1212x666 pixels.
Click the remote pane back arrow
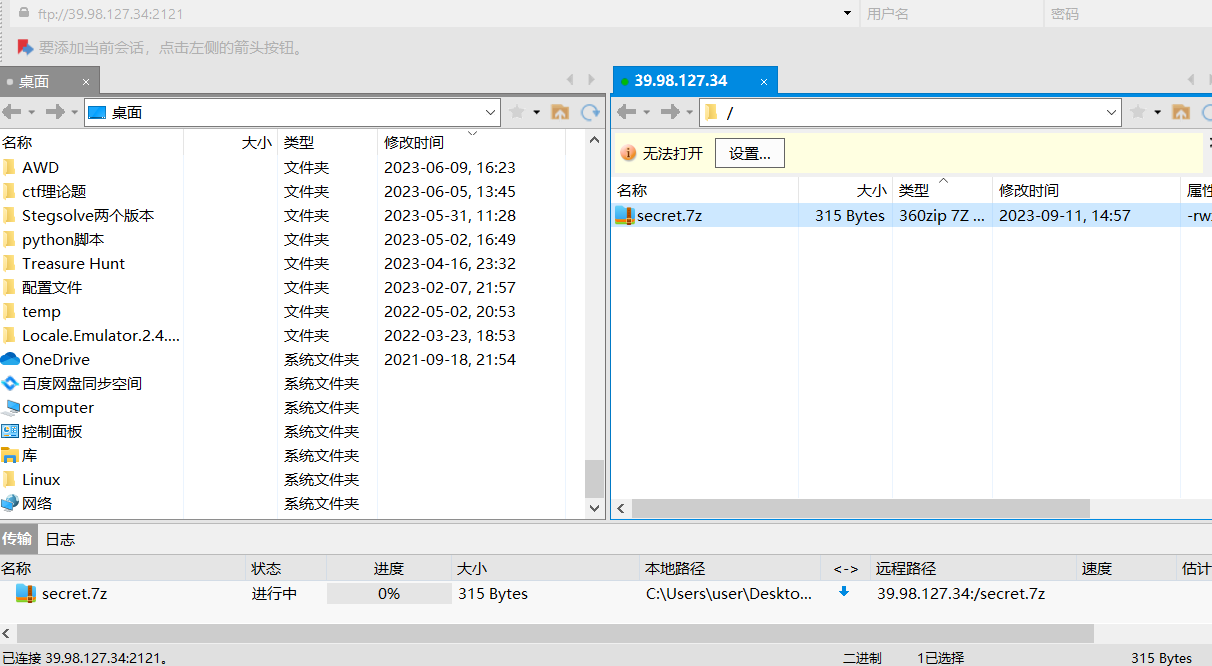click(627, 112)
